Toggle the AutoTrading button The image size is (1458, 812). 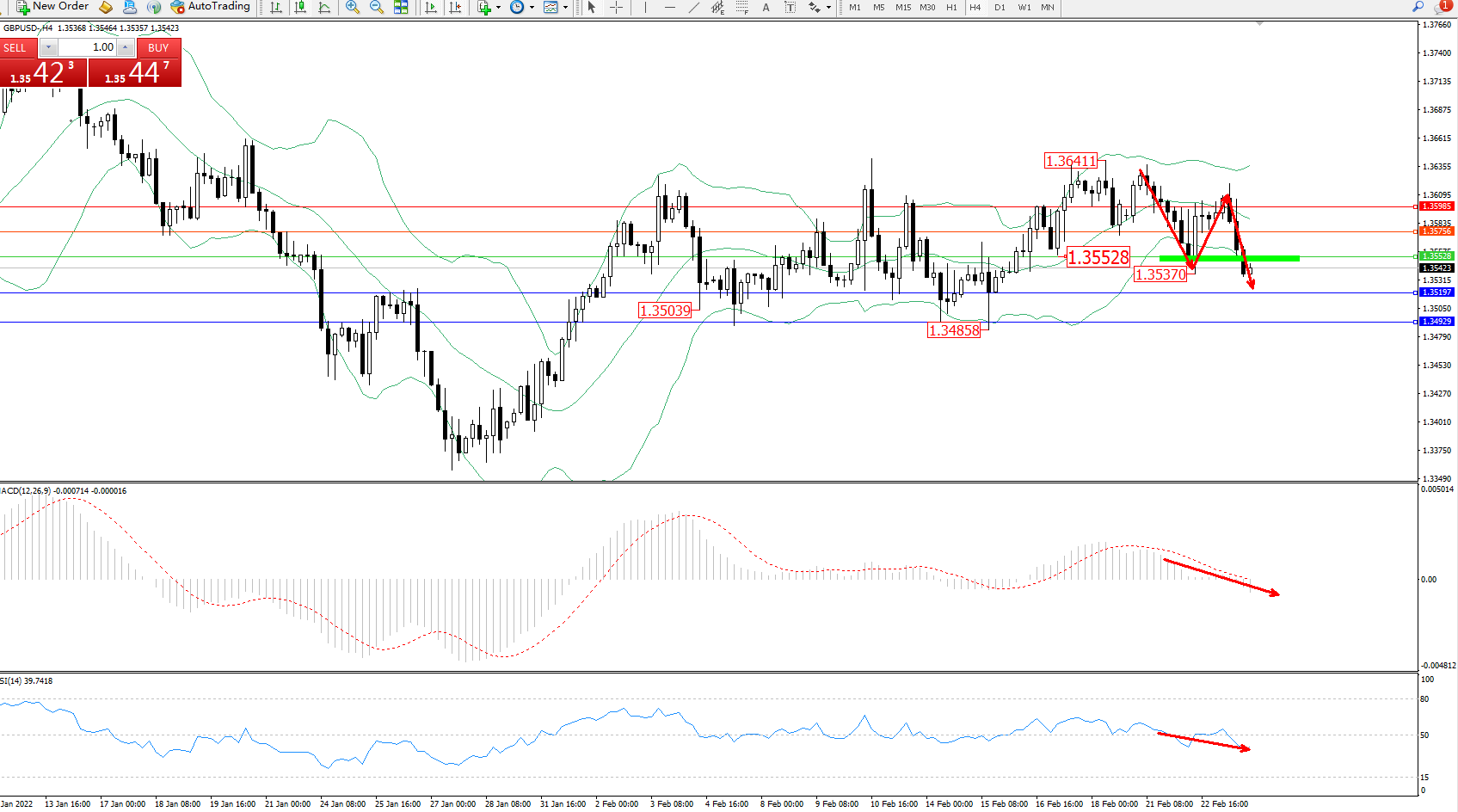(211, 7)
